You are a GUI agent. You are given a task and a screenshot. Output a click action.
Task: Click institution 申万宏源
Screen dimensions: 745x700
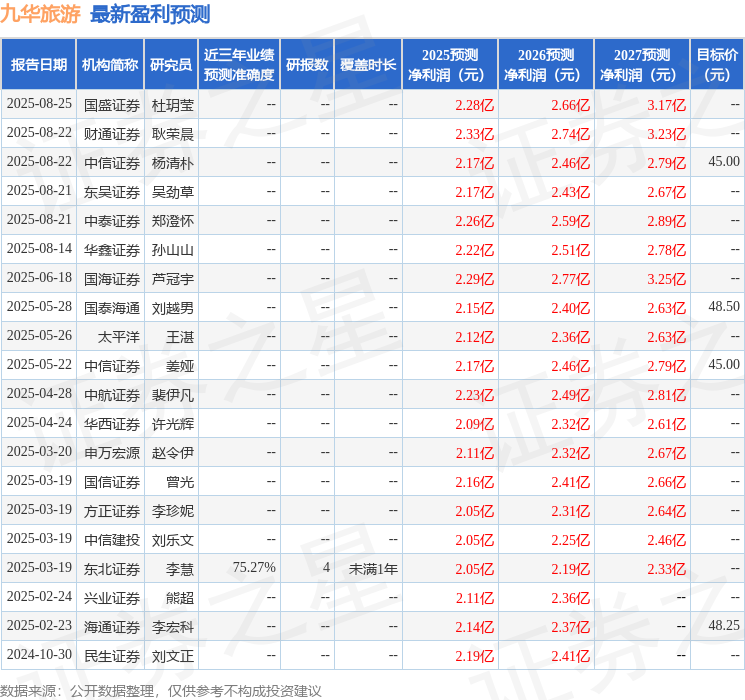112,453
